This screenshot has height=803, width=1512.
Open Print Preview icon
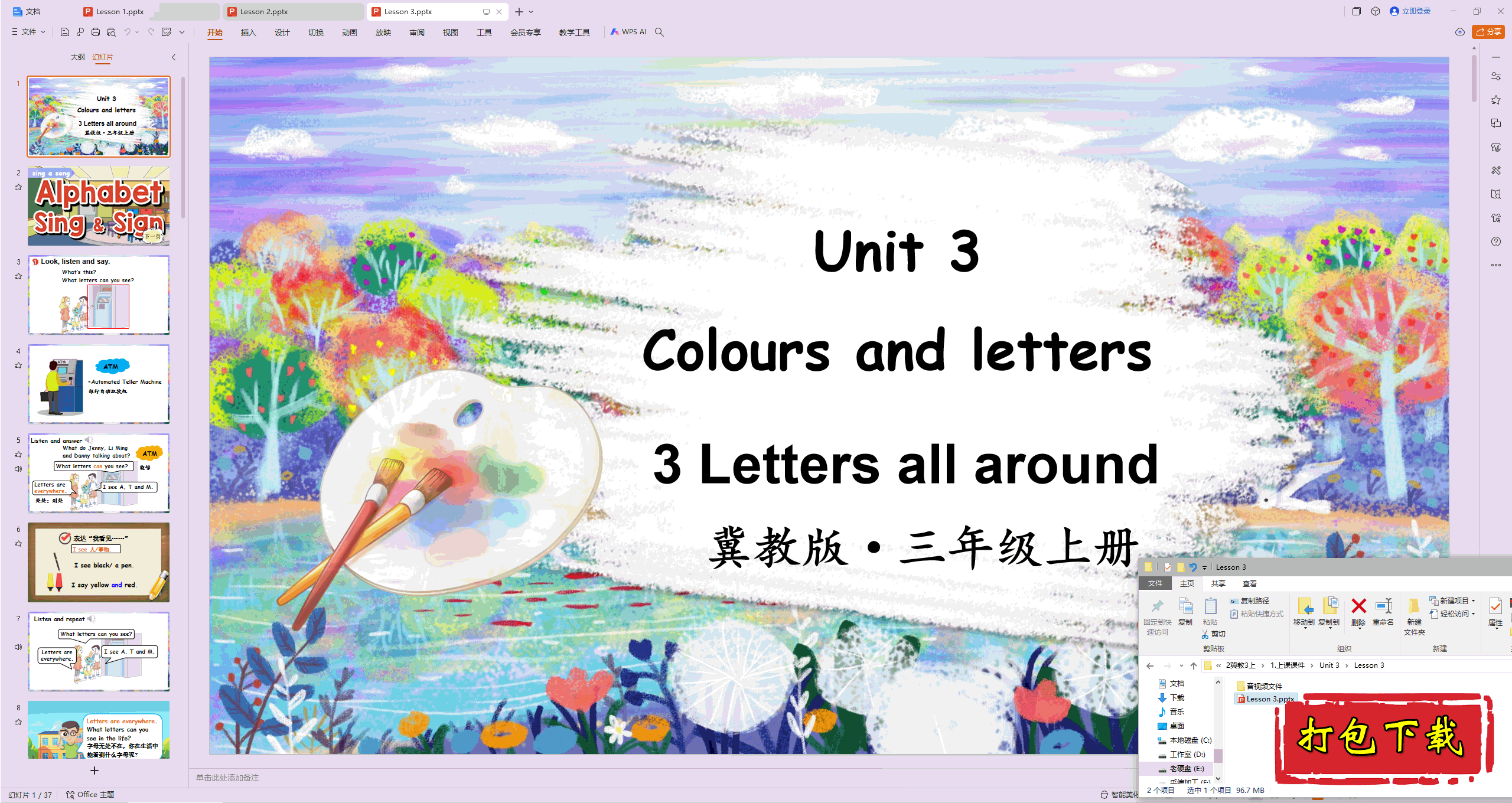tap(111, 32)
